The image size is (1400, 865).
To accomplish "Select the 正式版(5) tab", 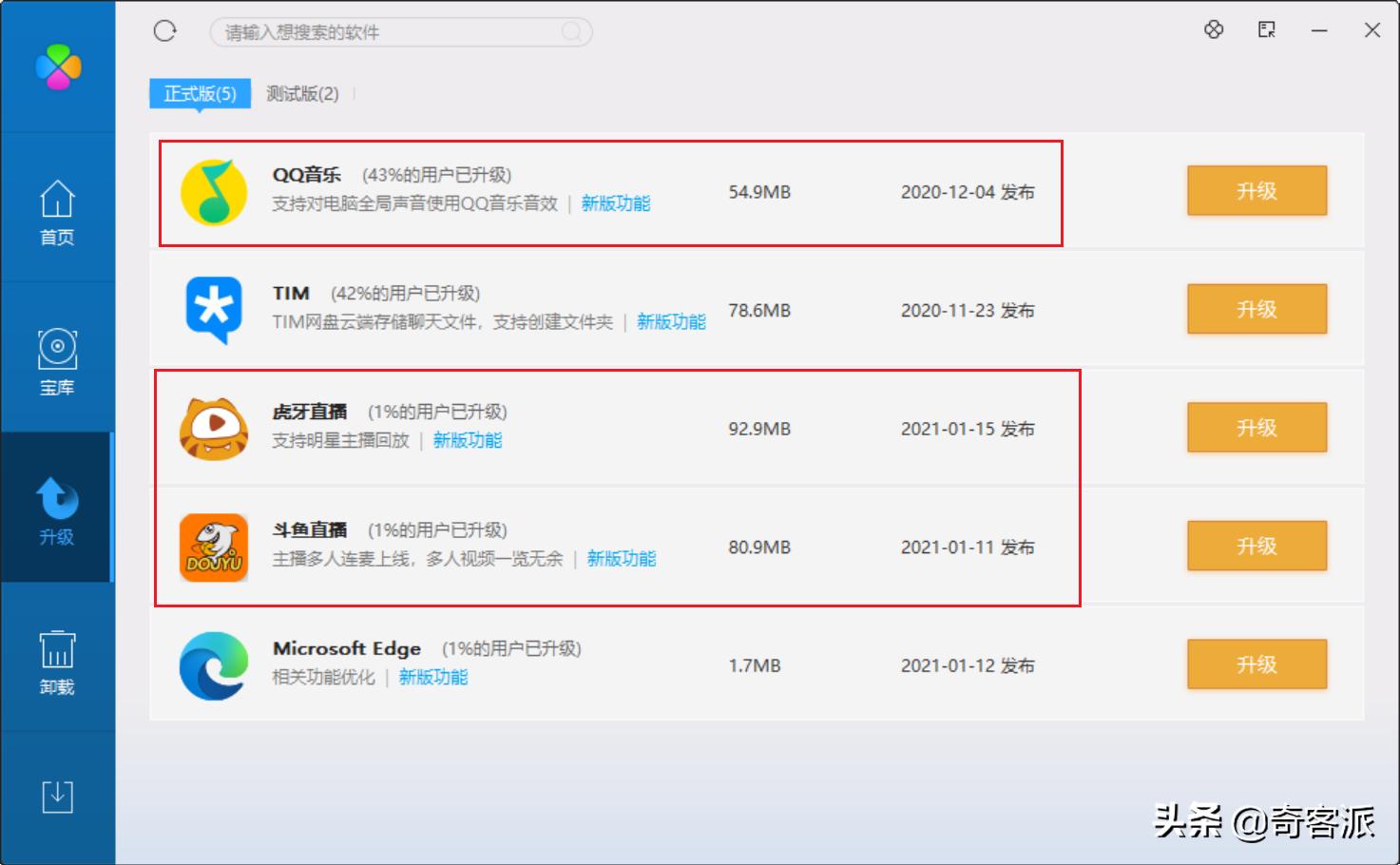I will coord(200,93).
